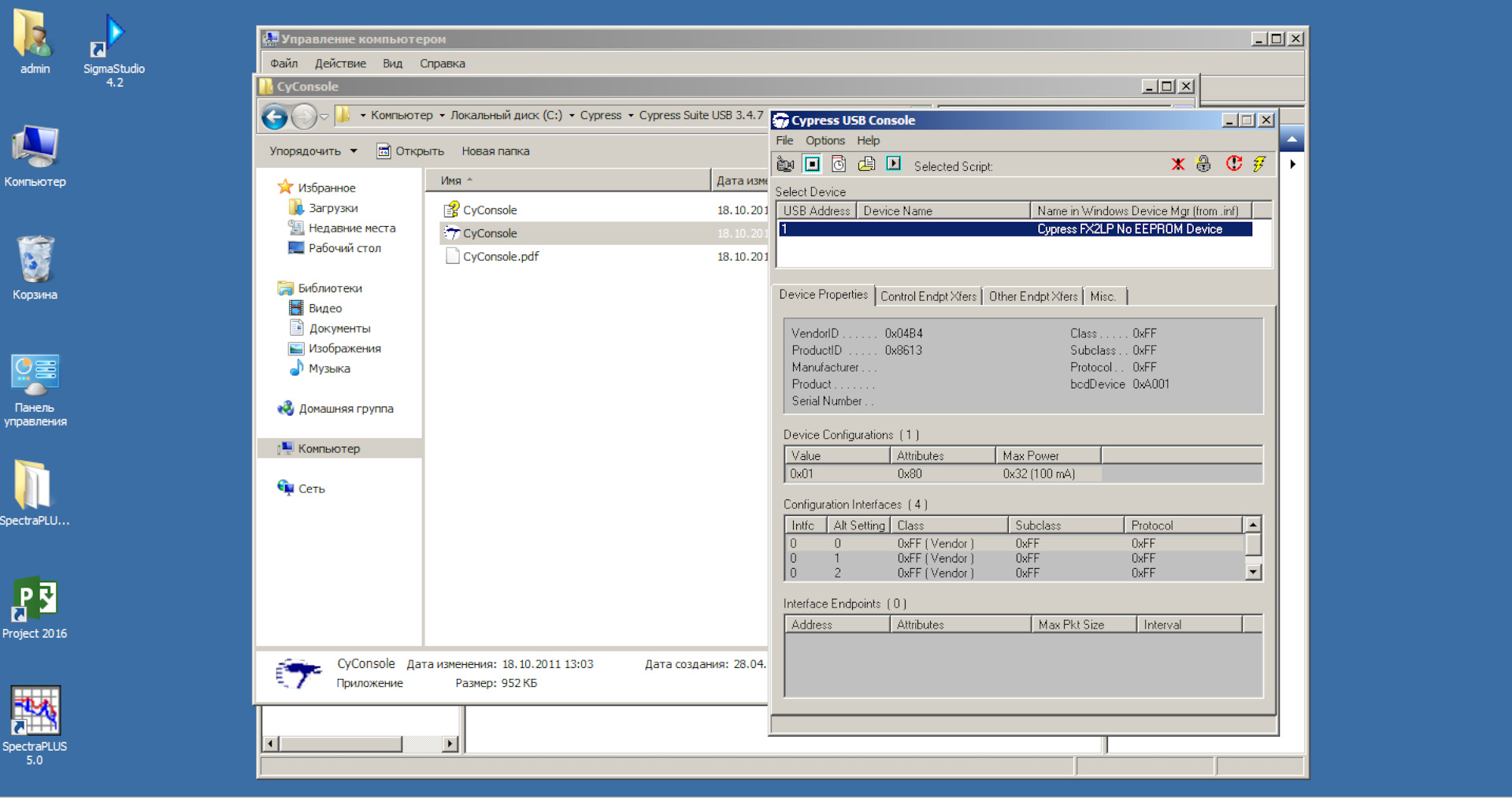The height and width of the screenshot is (798, 1512).
Task: Click Configuration Interfaces list scroll down arrow
Action: click(1253, 573)
